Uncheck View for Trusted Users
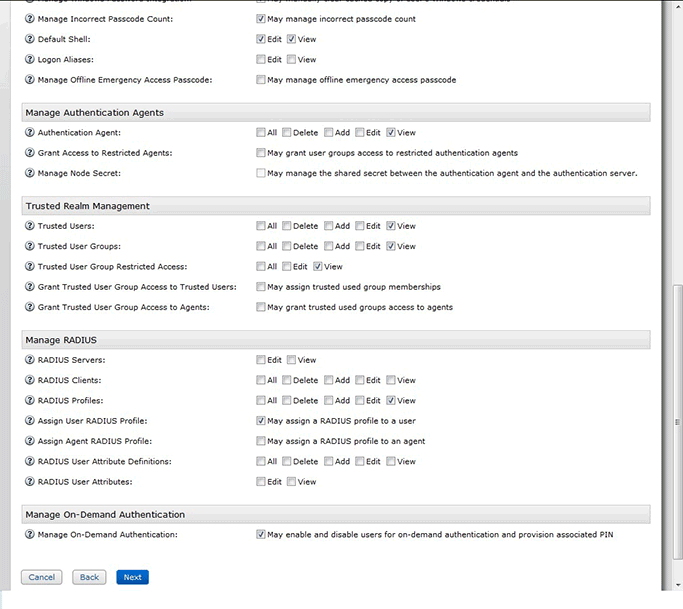683x609 pixels. 391,226
